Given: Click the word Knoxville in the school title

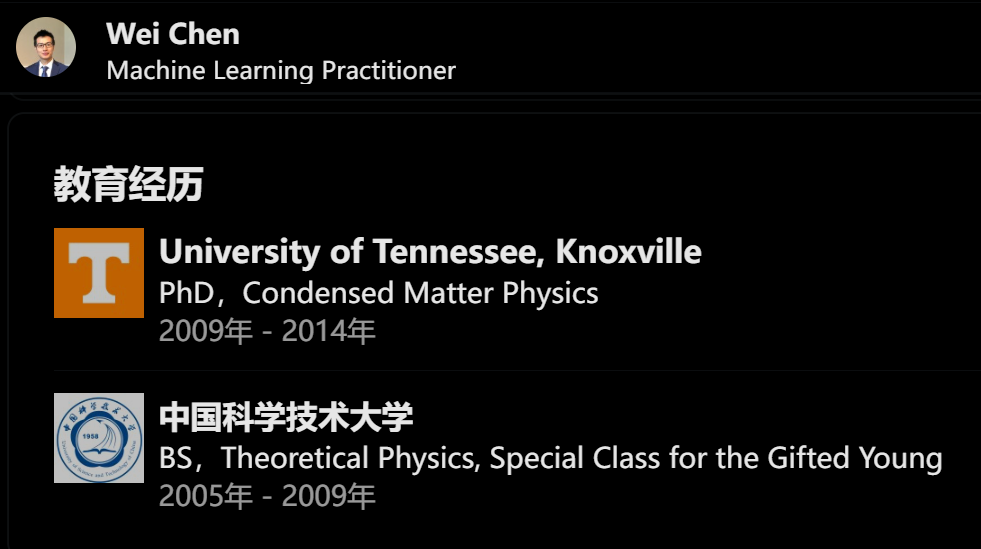Looking at the screenshot, I should pos(628,251).
